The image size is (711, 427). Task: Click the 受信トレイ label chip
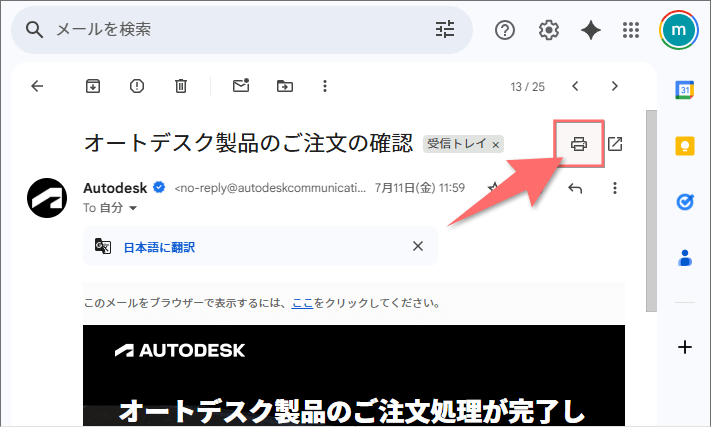[x=457, y=144]
